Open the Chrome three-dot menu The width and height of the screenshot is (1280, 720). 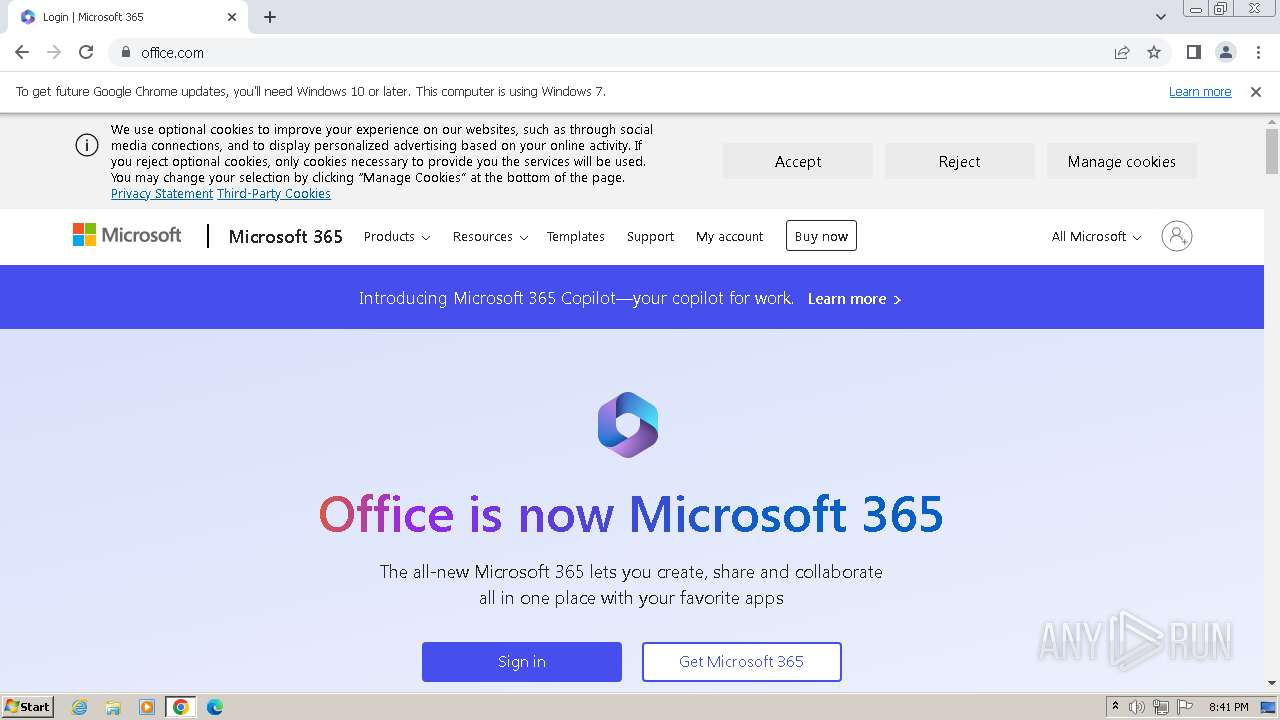tap(1258, 52)
